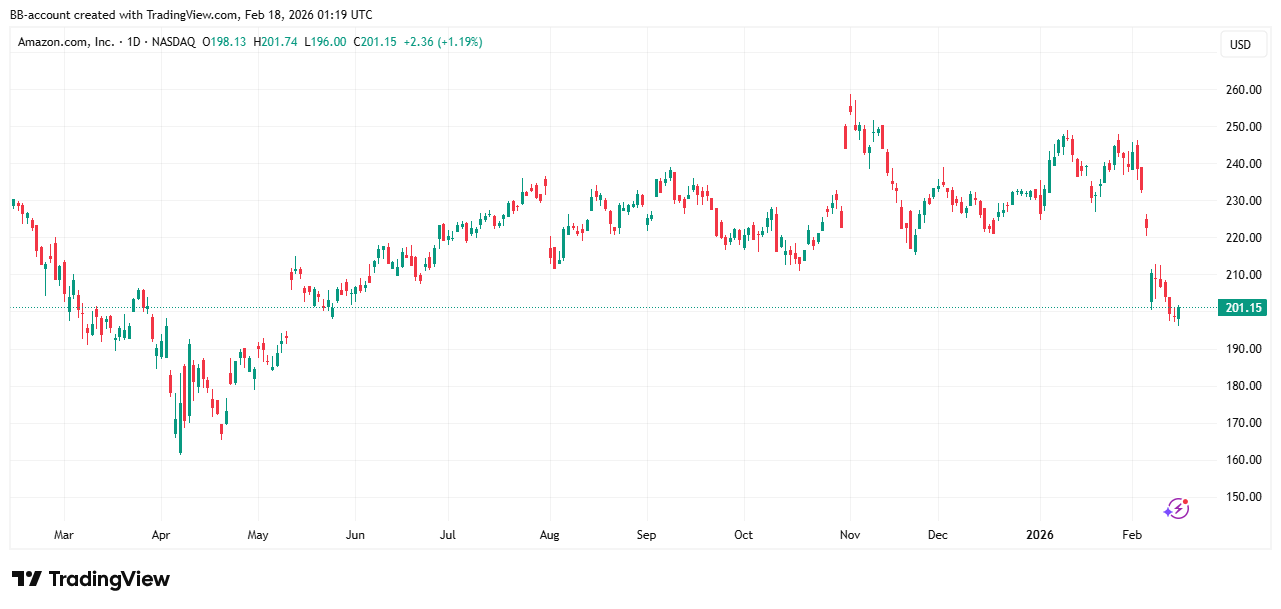Click the green 201.15 current price label

click(1241, 308)
